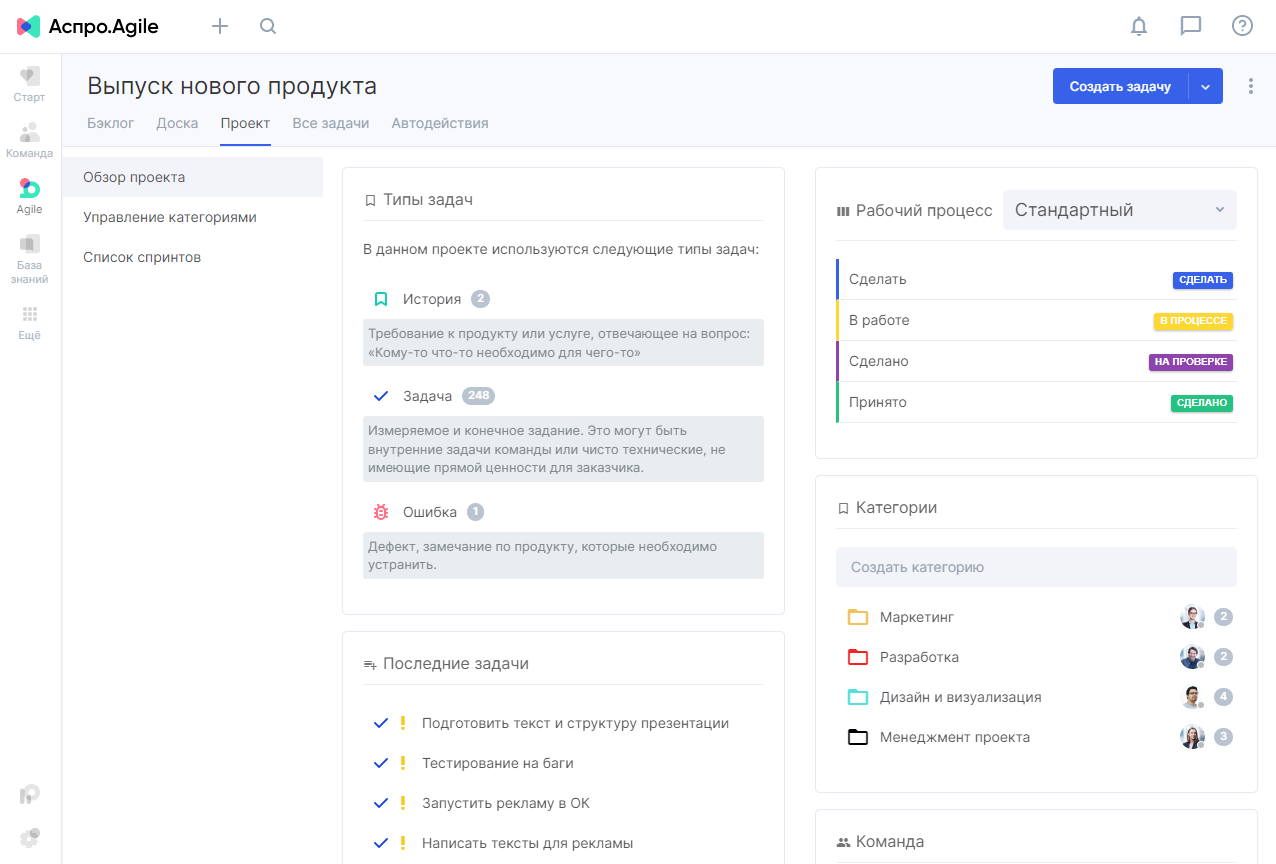Toggle checkmark of Запустить рекламу в ОК

[380, 803]
